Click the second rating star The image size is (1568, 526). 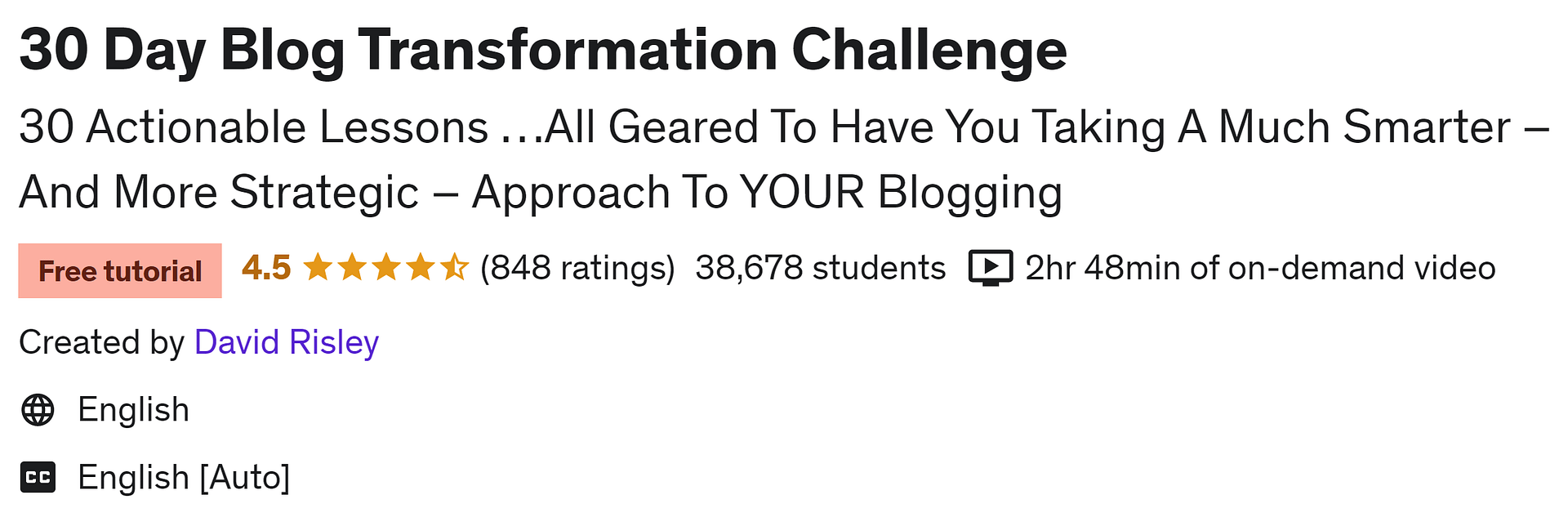tap(351, 267)
